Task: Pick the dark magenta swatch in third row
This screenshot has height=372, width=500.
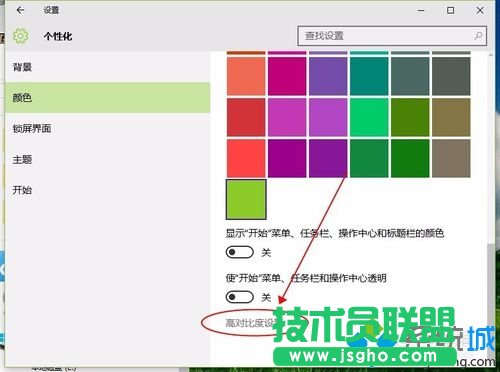Action: pyautogui.click(x=287, y=158)
